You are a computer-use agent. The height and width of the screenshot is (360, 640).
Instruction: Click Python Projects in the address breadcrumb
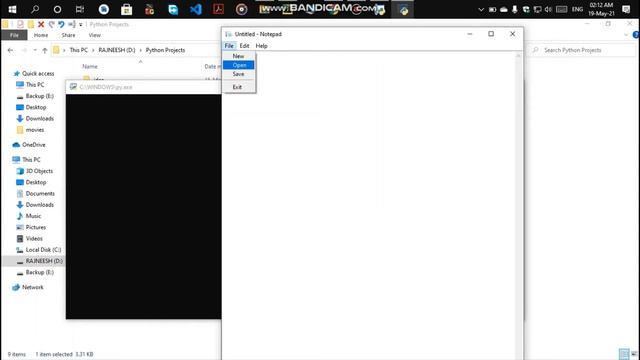point(165,50)
